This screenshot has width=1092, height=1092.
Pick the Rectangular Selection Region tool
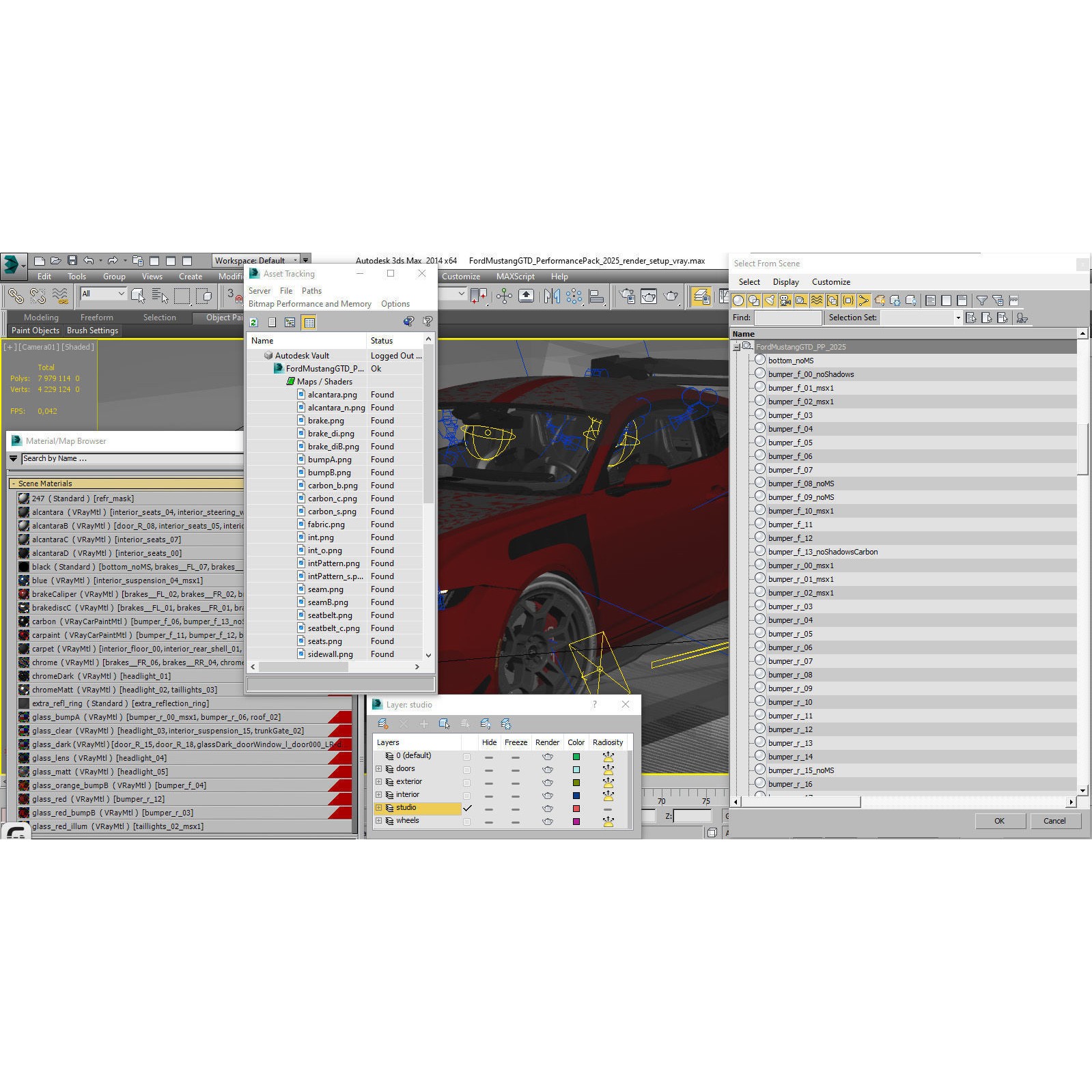[182, 296]
